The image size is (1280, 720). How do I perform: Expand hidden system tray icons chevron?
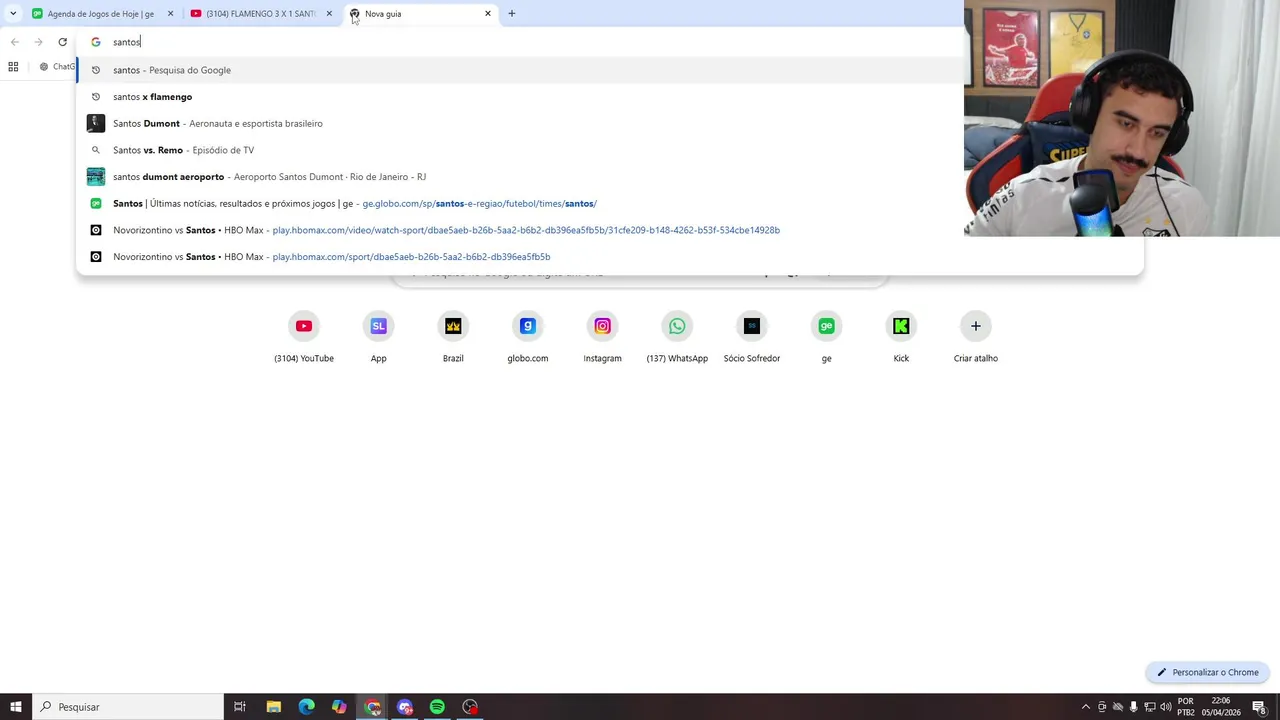coord(1087,707)
